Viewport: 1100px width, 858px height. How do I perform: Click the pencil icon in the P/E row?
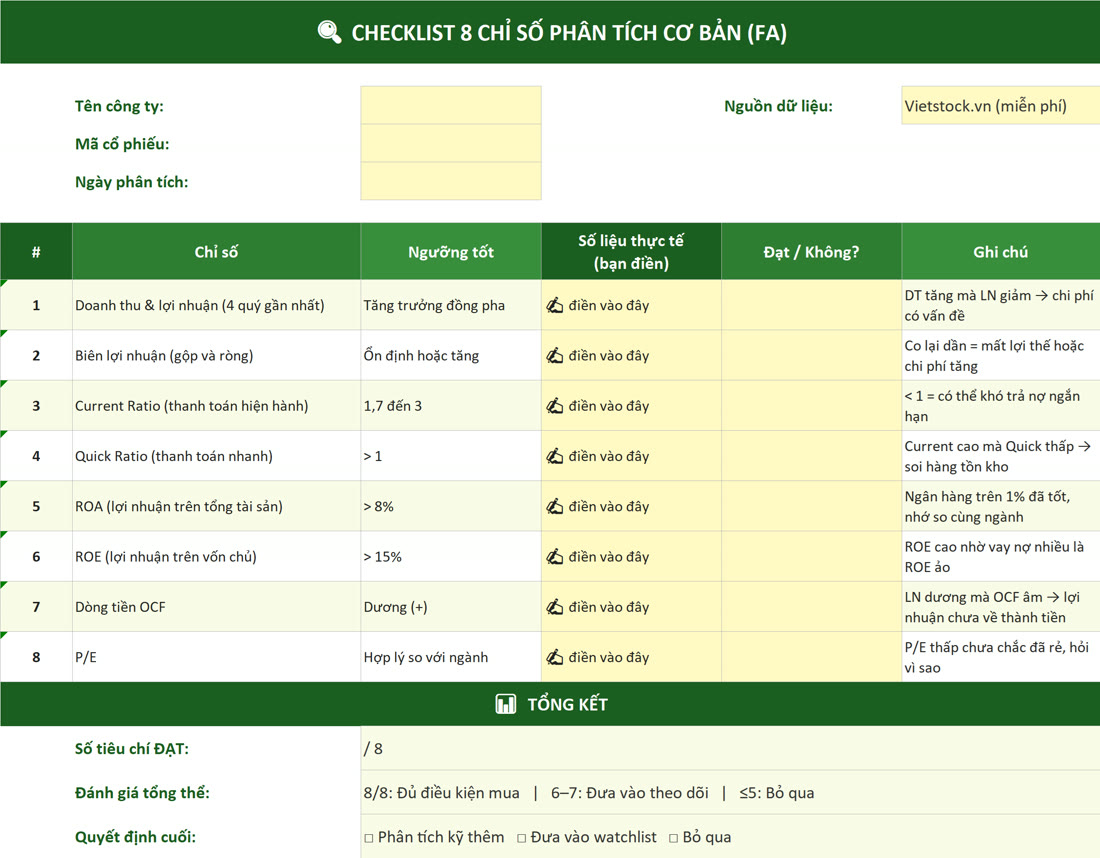pyautogui.click(x=555, y=657)
